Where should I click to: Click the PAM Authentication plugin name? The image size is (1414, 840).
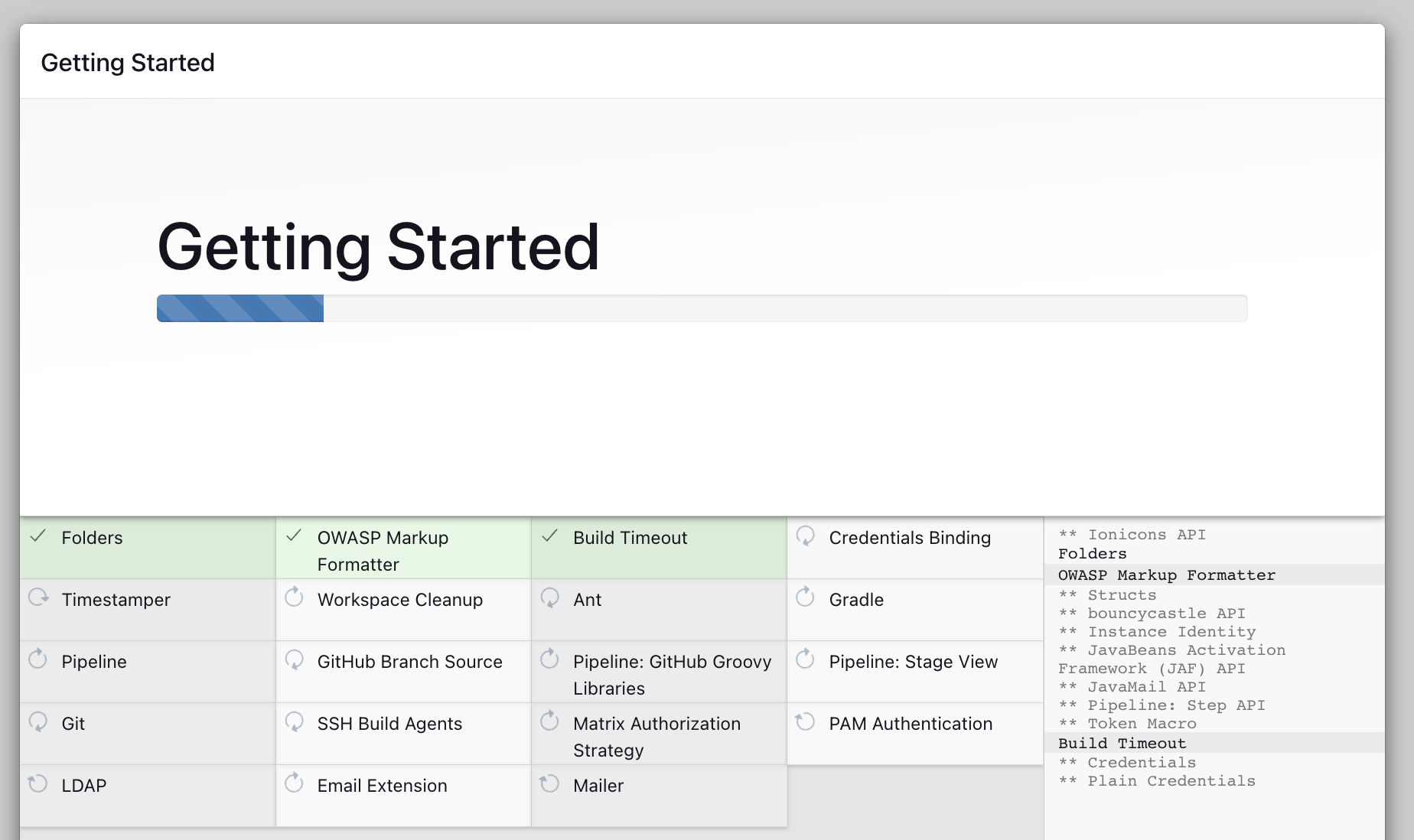911,724
